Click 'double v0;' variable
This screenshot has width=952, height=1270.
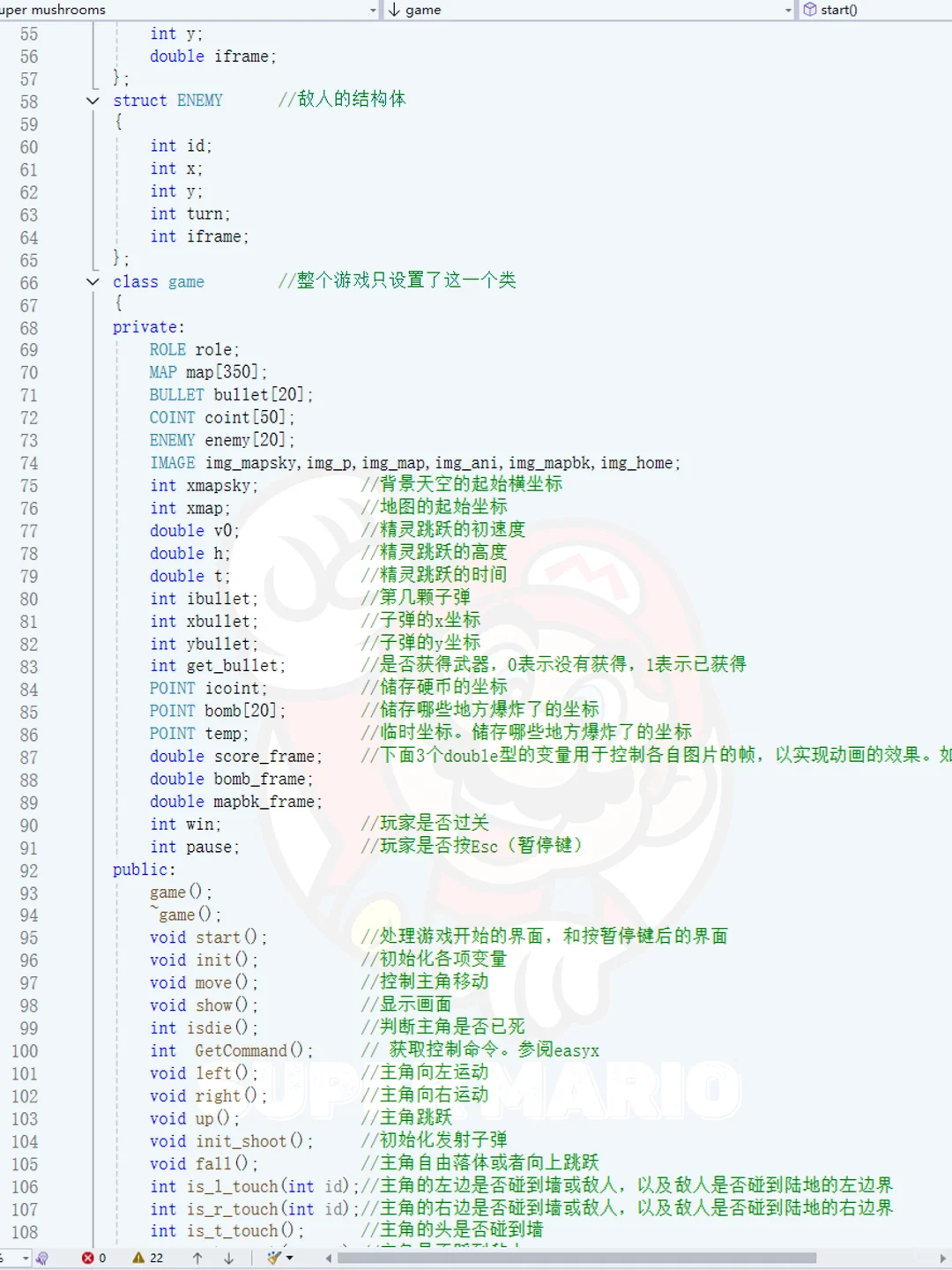[x=194, y=531]
